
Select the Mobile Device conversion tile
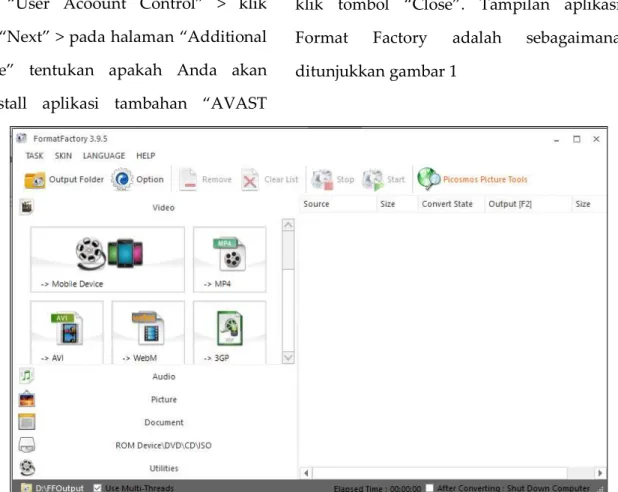pyautogui.click(x=107, y=259)
